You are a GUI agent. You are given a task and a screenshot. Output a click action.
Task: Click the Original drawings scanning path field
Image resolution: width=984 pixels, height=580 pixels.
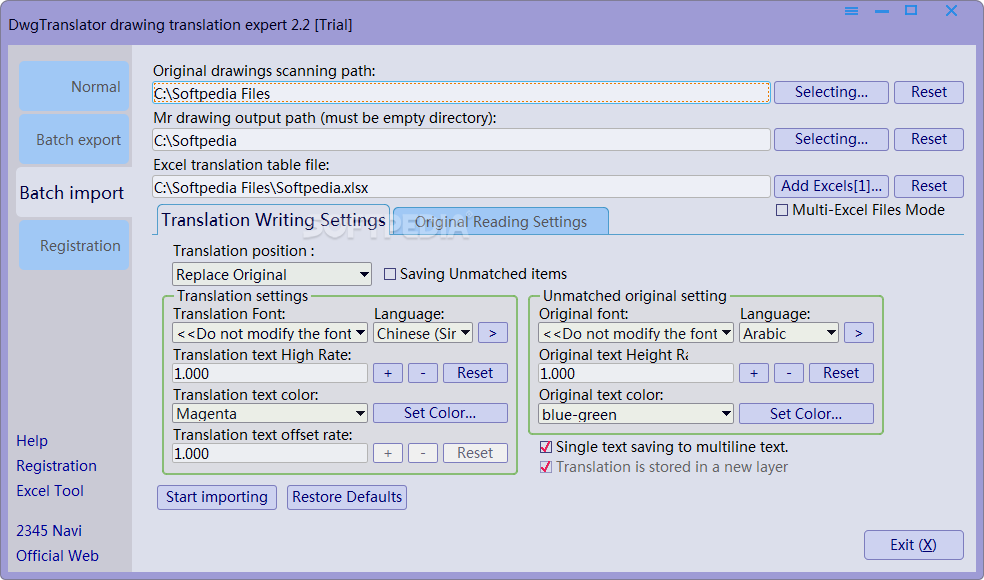(461, 93)
